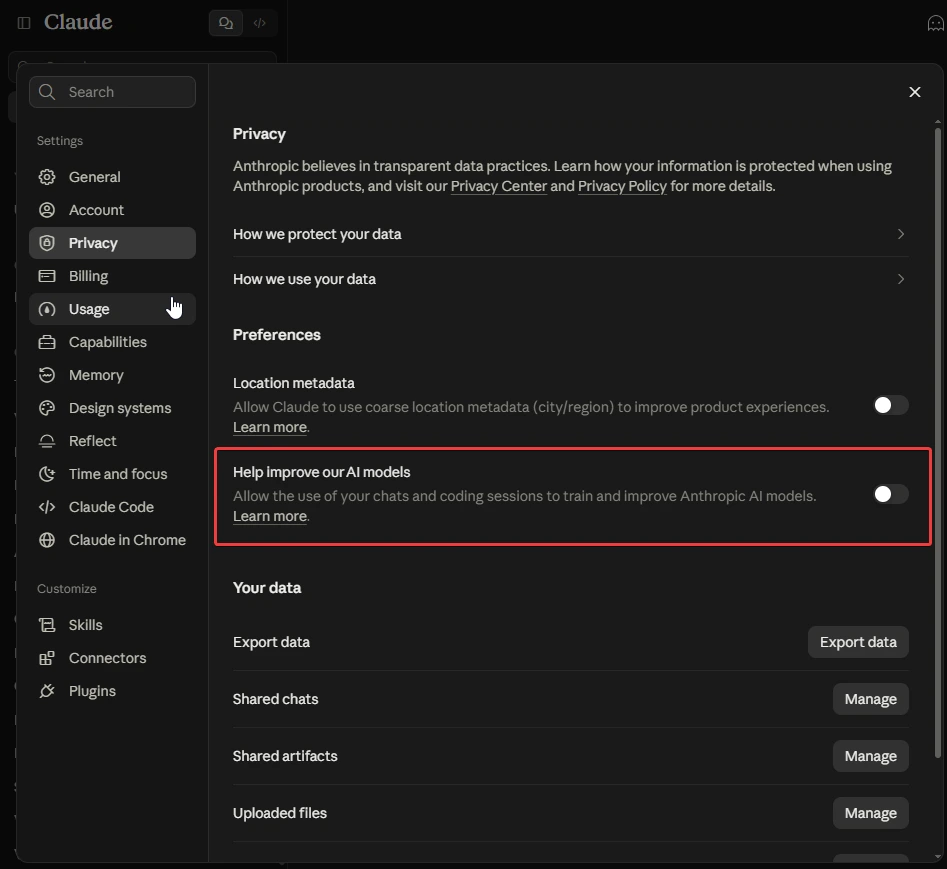Image resolution: width=947 pixels, height=869 pixels.
Task: Select the code view icon in header
Action: 260,23
